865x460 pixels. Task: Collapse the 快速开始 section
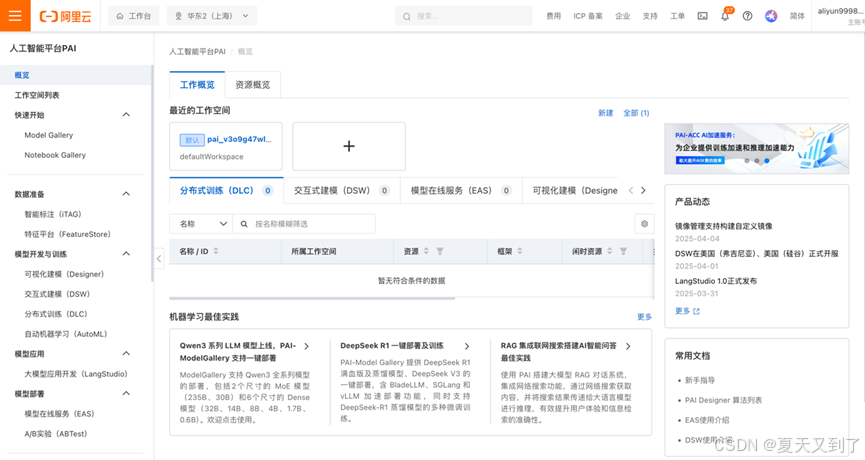[x=126, y=115]
